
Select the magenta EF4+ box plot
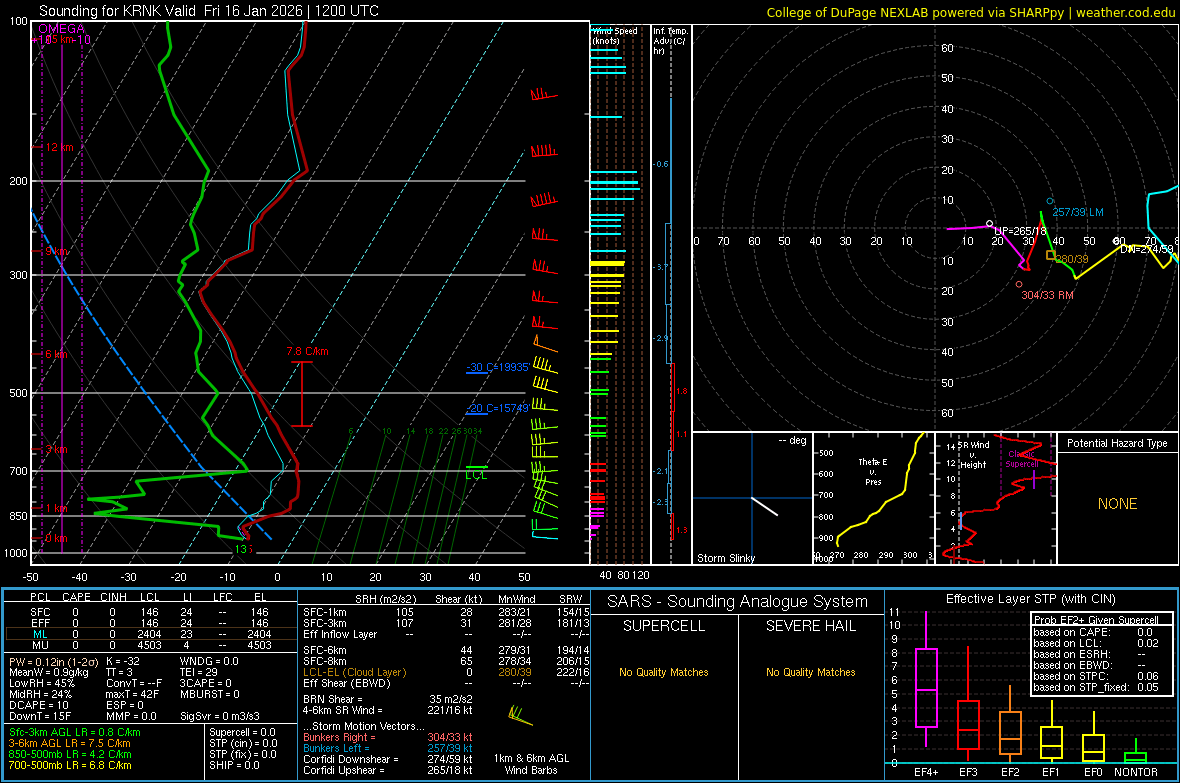click(x=926, y=678)
